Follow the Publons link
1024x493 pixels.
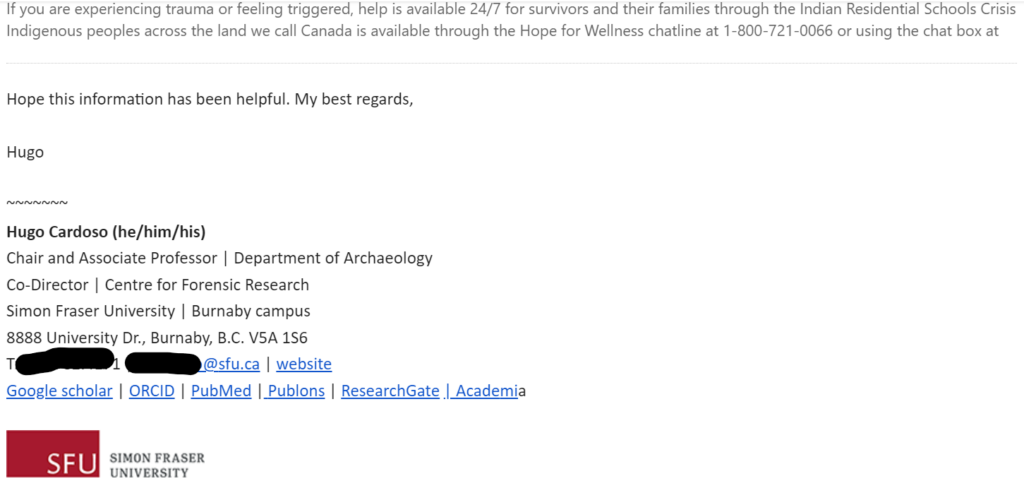coord(295,391)
